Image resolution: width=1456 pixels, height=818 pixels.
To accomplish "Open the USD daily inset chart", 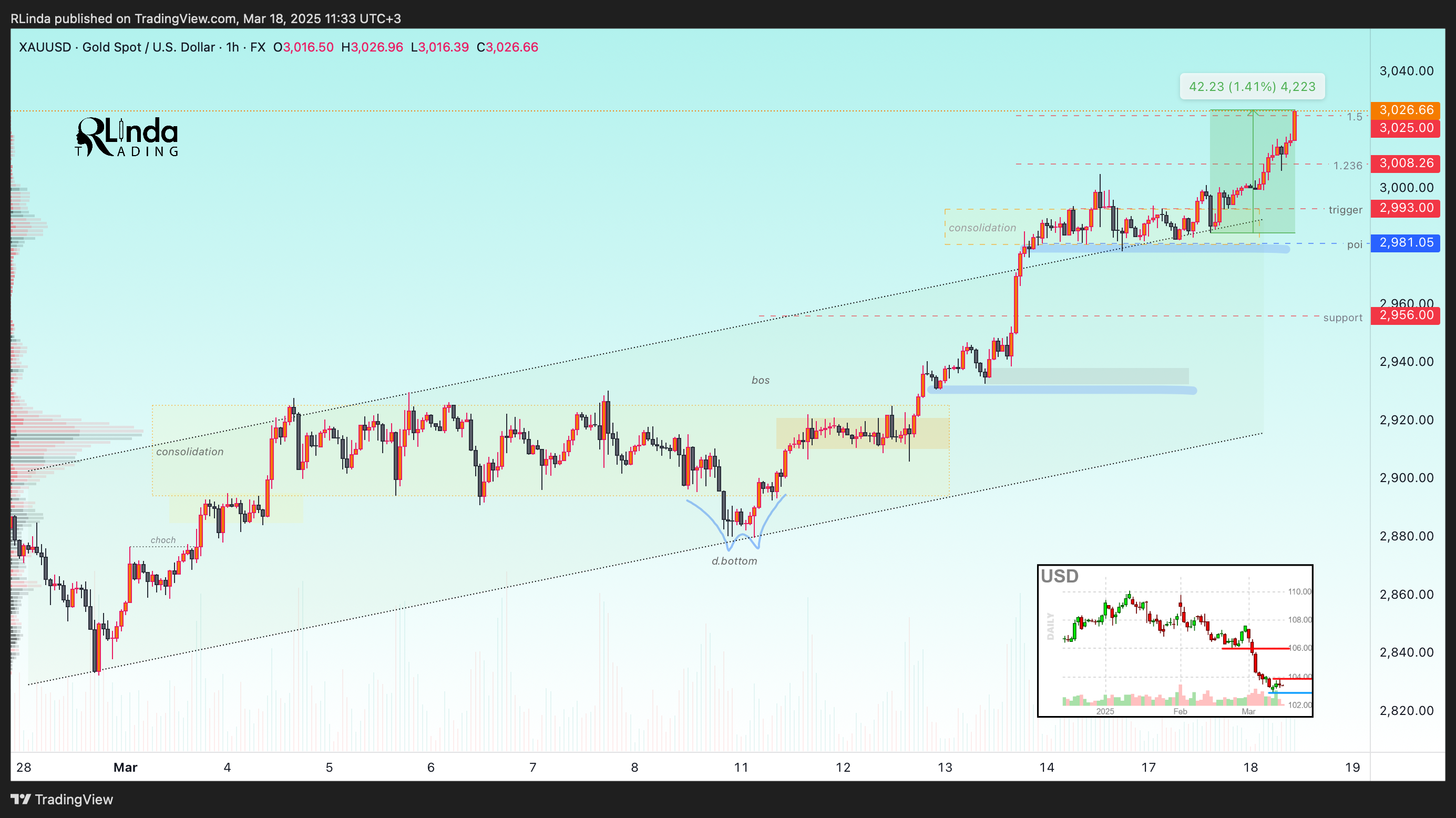I will (1174, 640).
